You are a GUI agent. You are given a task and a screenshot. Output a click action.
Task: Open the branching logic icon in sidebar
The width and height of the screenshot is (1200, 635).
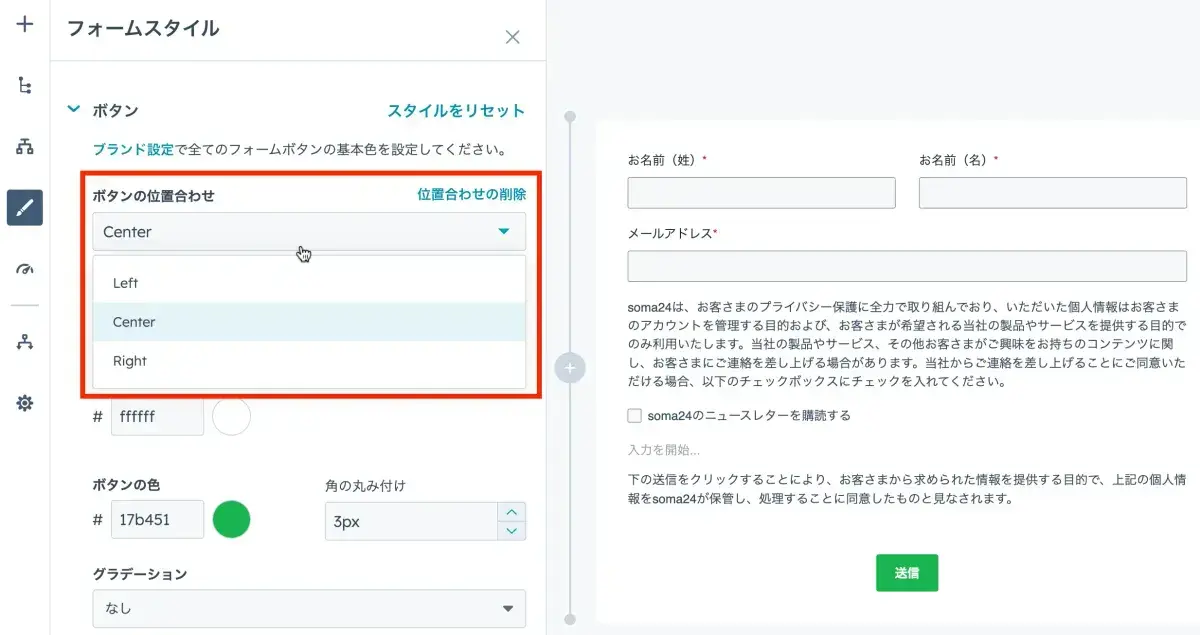[25, 85]
